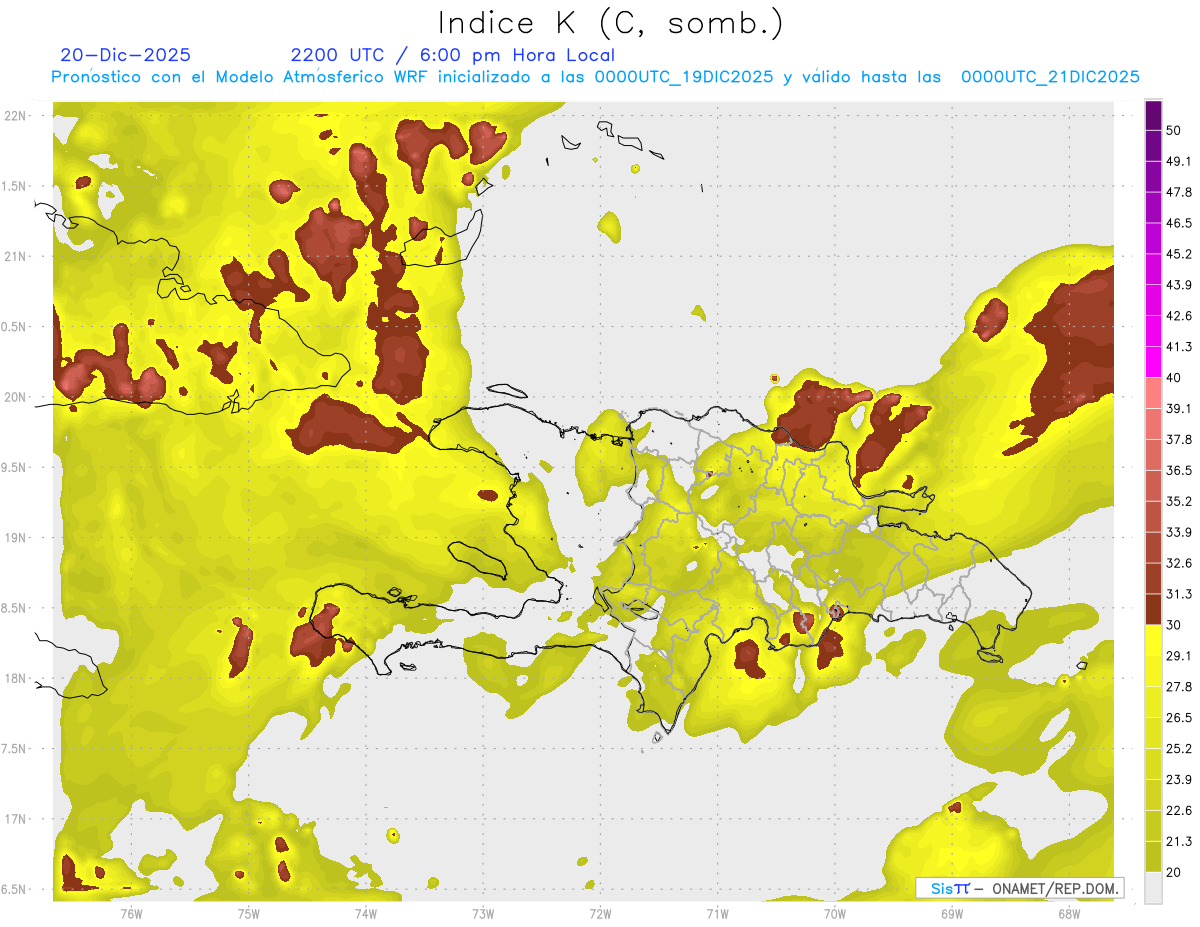Click the colorbar value '25.2'
This screenshot has width=1200, height=927.
pyautogui.click(x=1179, y=748)
